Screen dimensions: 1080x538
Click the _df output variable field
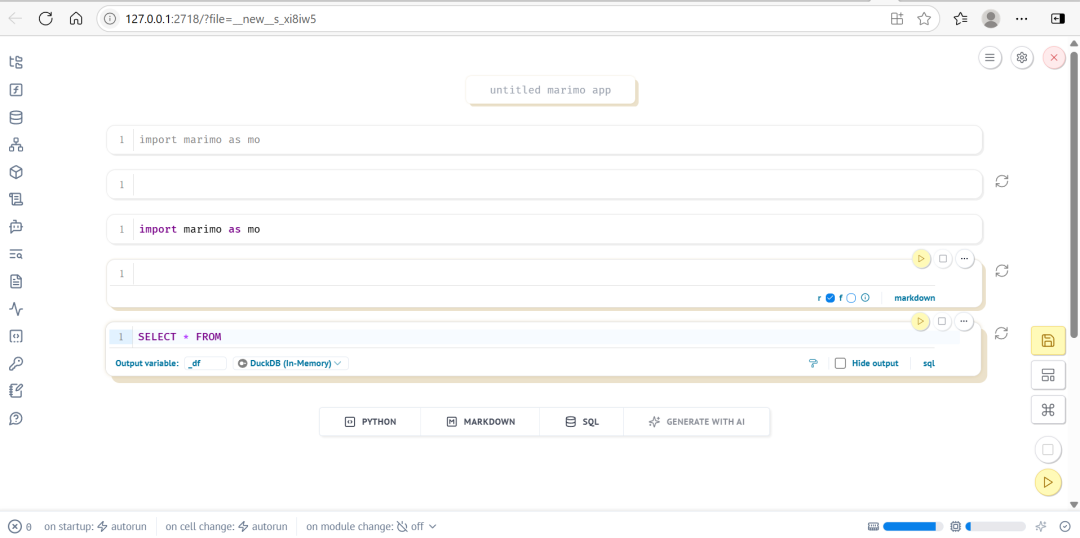(205, 363)
